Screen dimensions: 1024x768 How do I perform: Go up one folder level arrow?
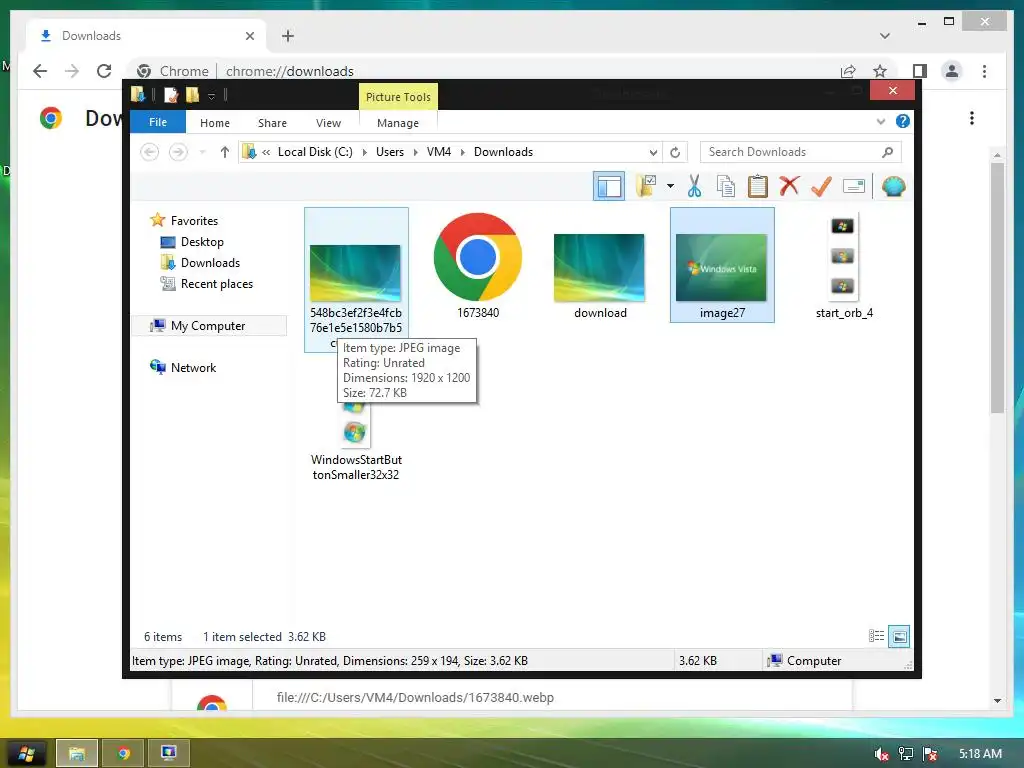pos(225,152)
